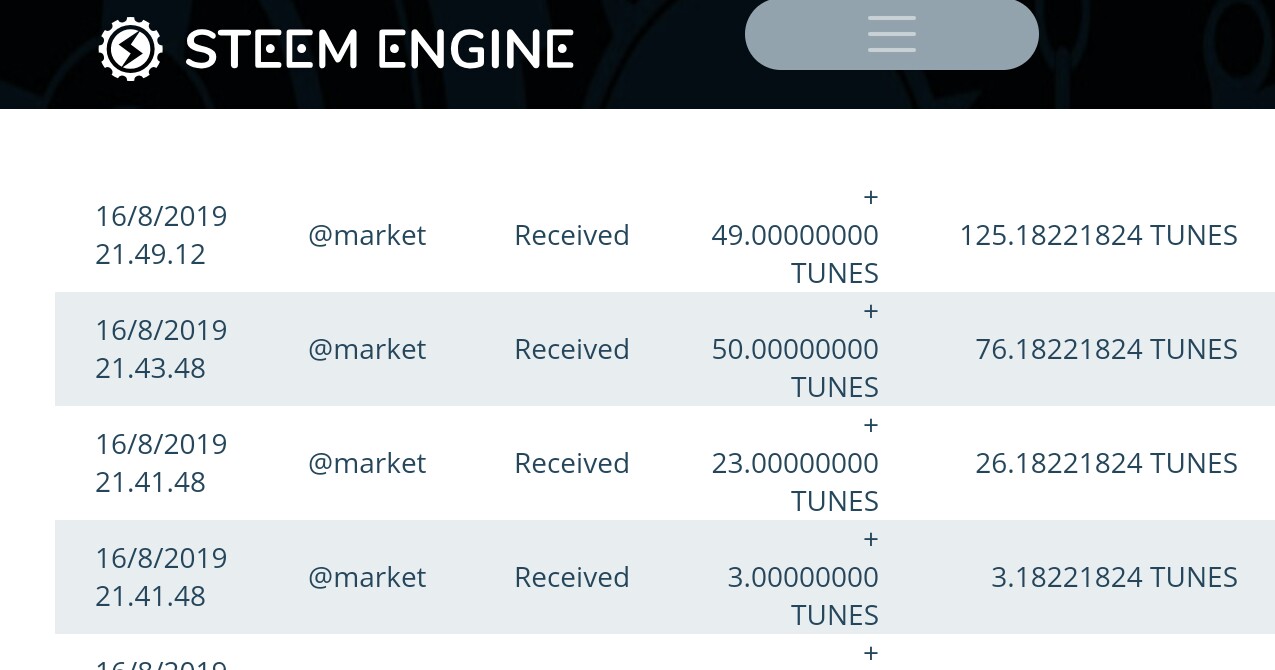
Task: Click Received in the 21.43.48 row
Action: point(572,349)
